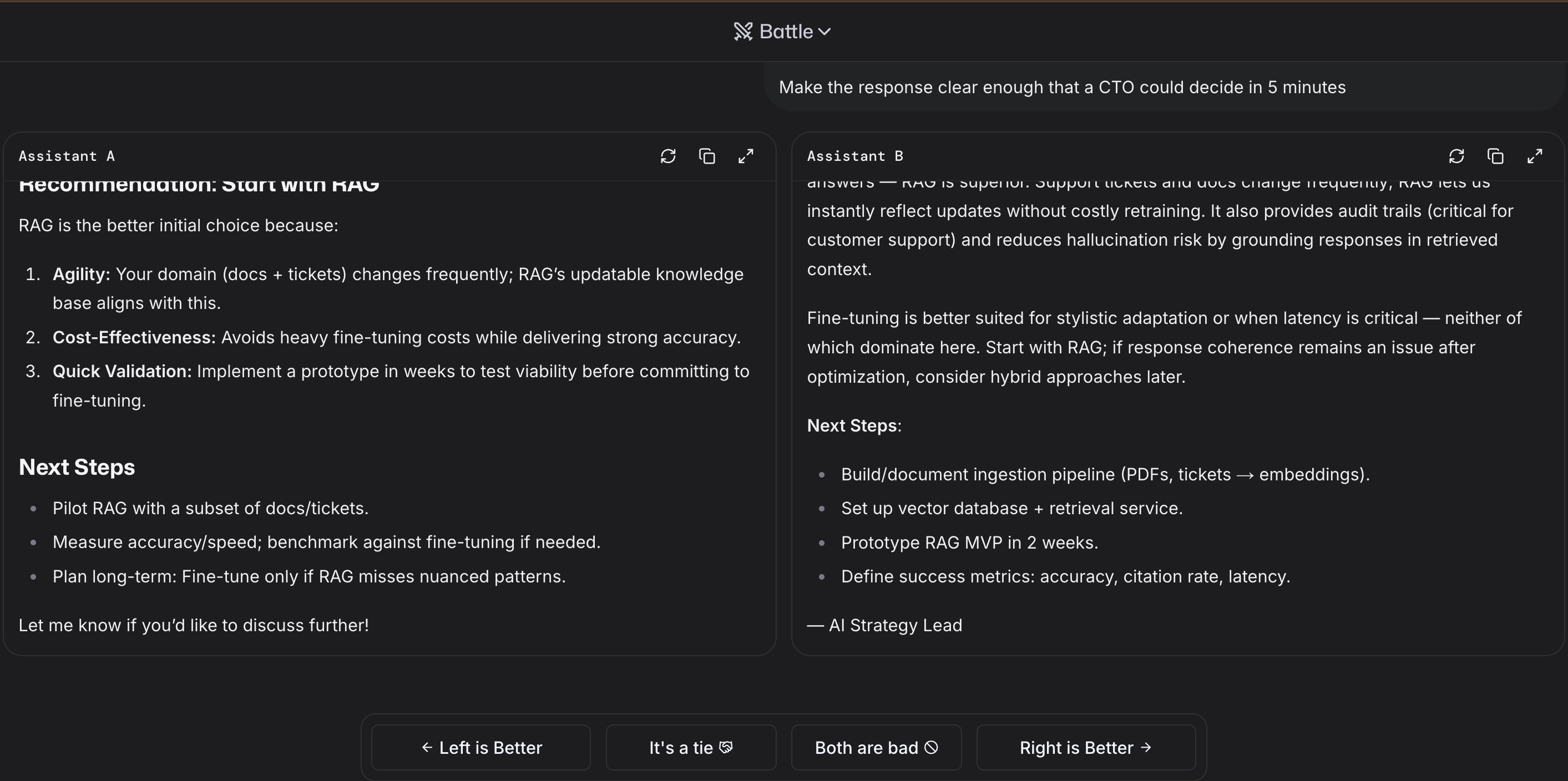Expand Assistant B's panel to fullscreen
This screenshot has height=781, width=1568.
point(1534,156)
